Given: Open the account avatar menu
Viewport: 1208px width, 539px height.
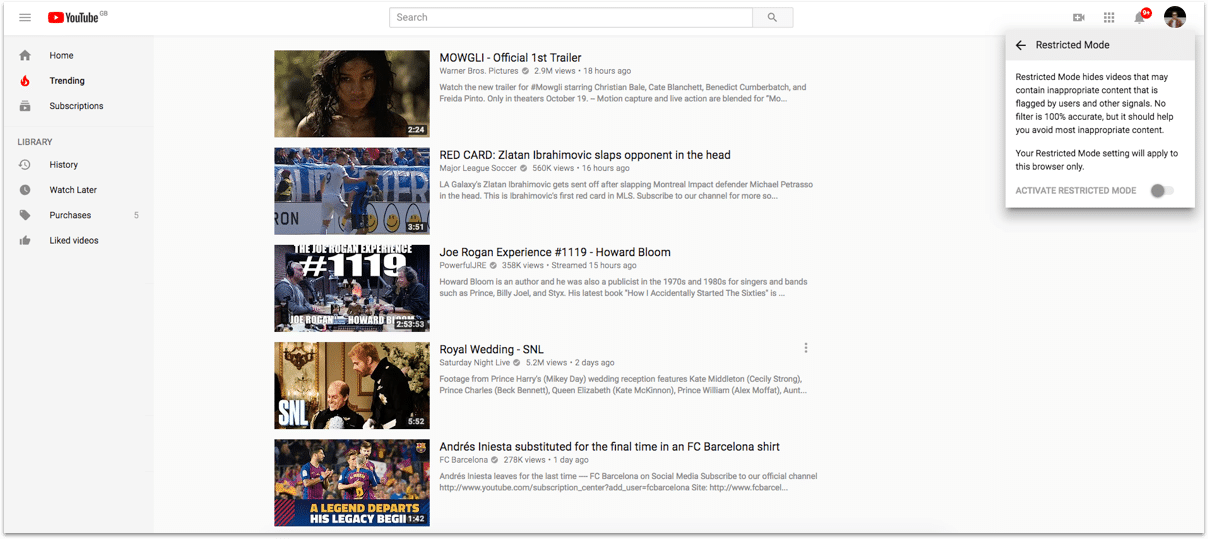Looking at the screenshot, I should pyautogui.click(x=1175, y=17).
